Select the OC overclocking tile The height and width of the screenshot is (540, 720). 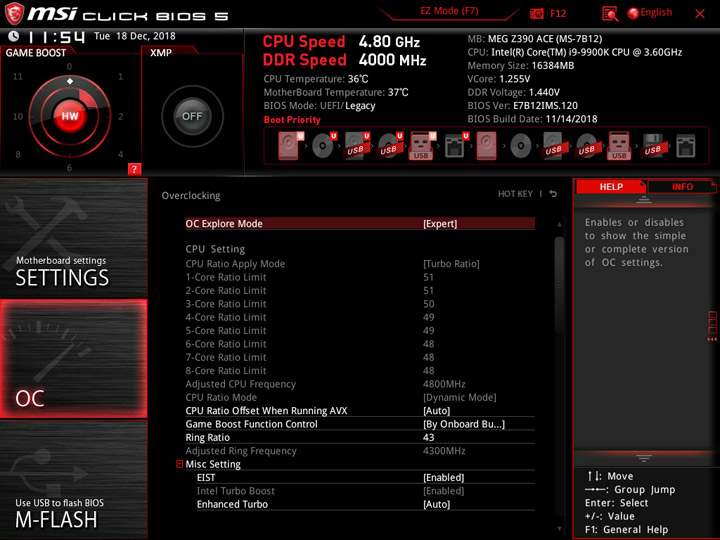(73, 359)
